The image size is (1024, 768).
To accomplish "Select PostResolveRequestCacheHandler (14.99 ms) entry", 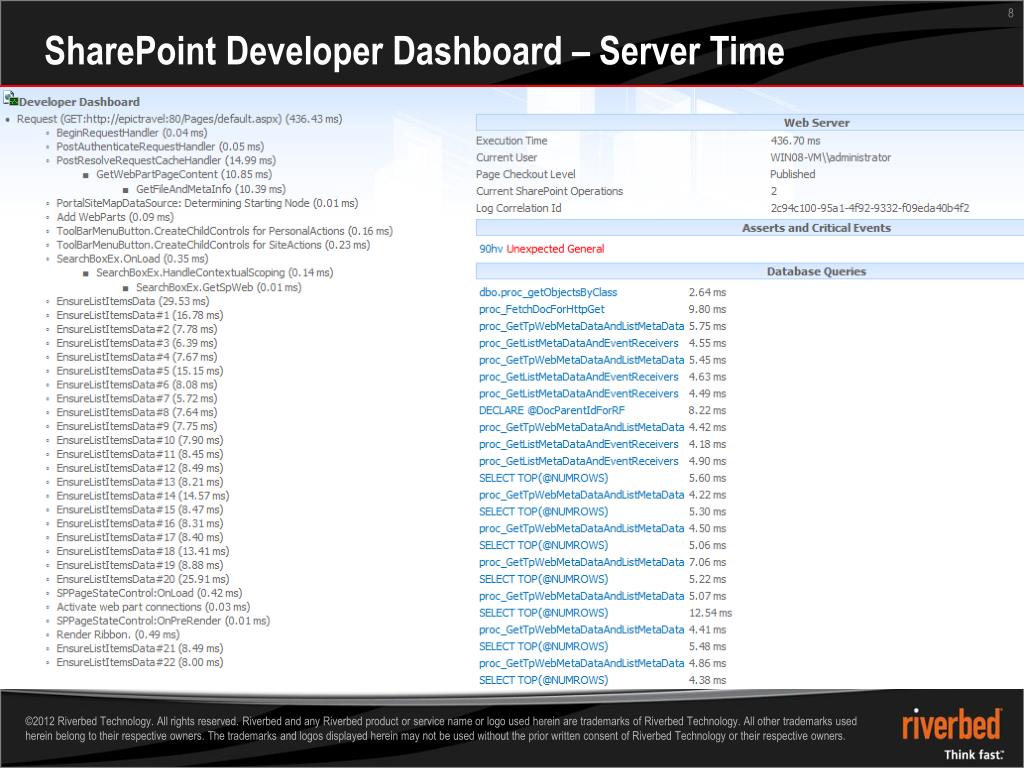I will click(166, 160).
